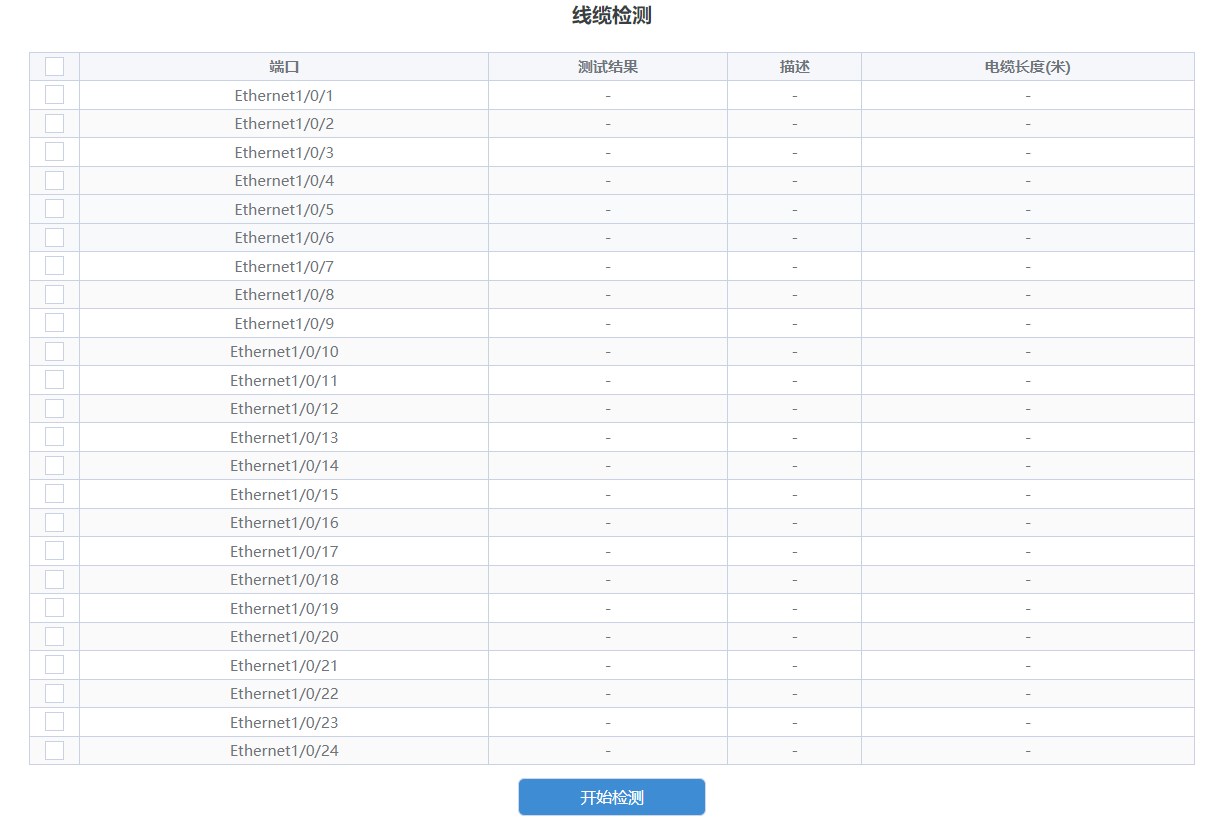Select the Ethernet1/0/3 checkbox
Image resolution: width=1222 pixels, height=821 pixels.
point(54,152)
